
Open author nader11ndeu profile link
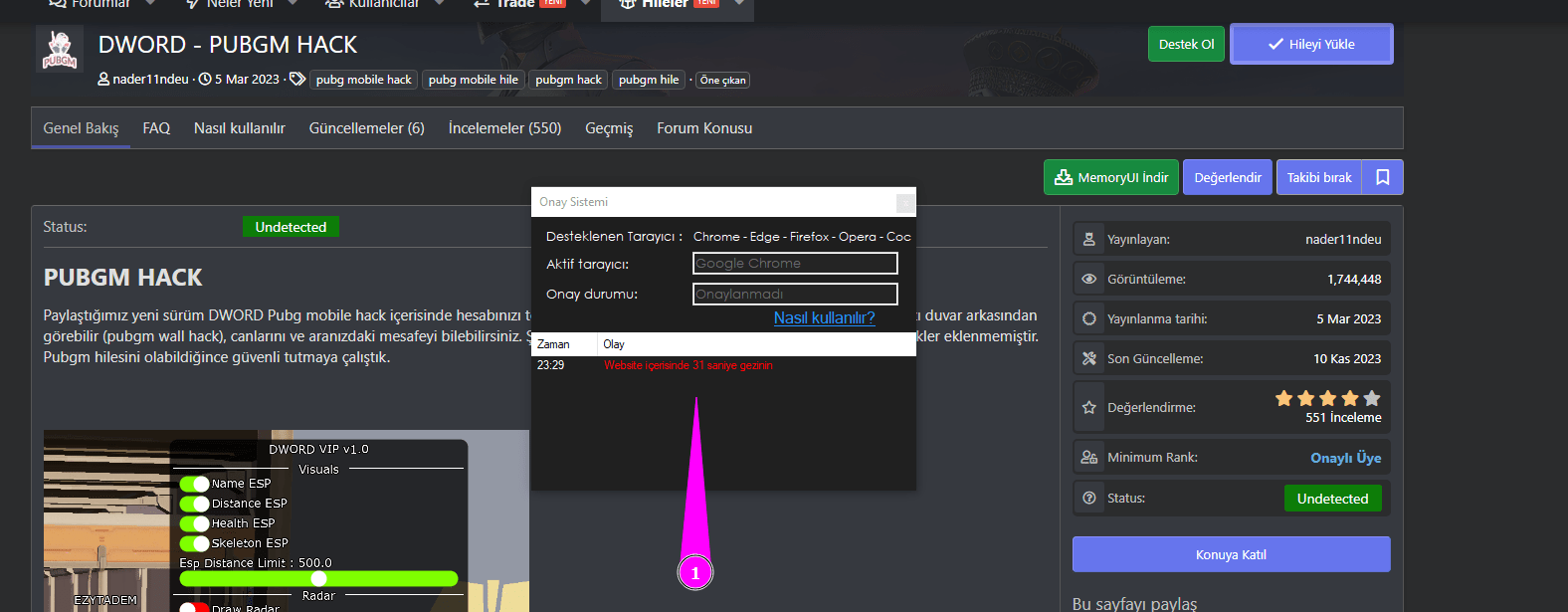pyautogui.click(x=150, y=80)
